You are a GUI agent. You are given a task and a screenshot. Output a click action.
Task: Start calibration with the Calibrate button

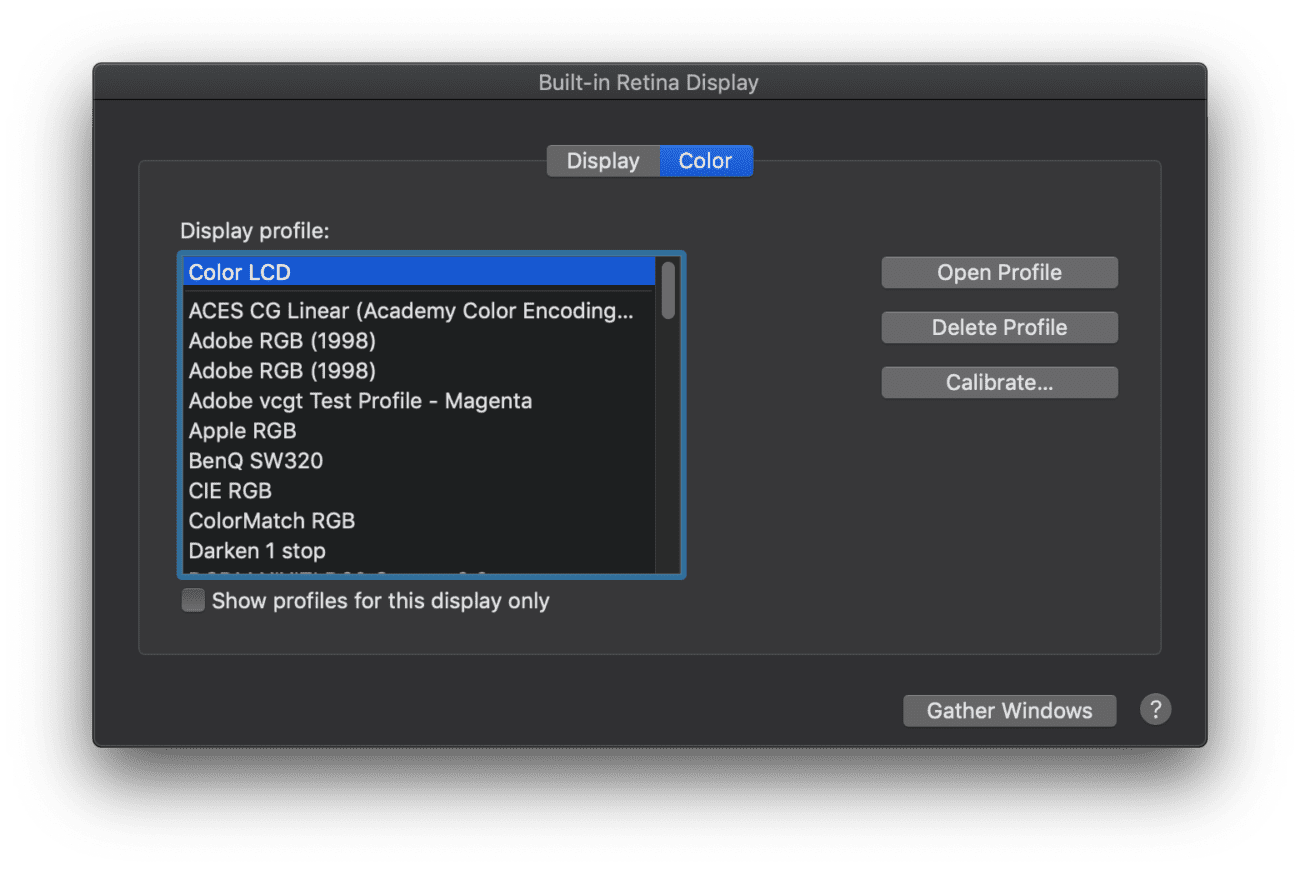click(998, 382)
